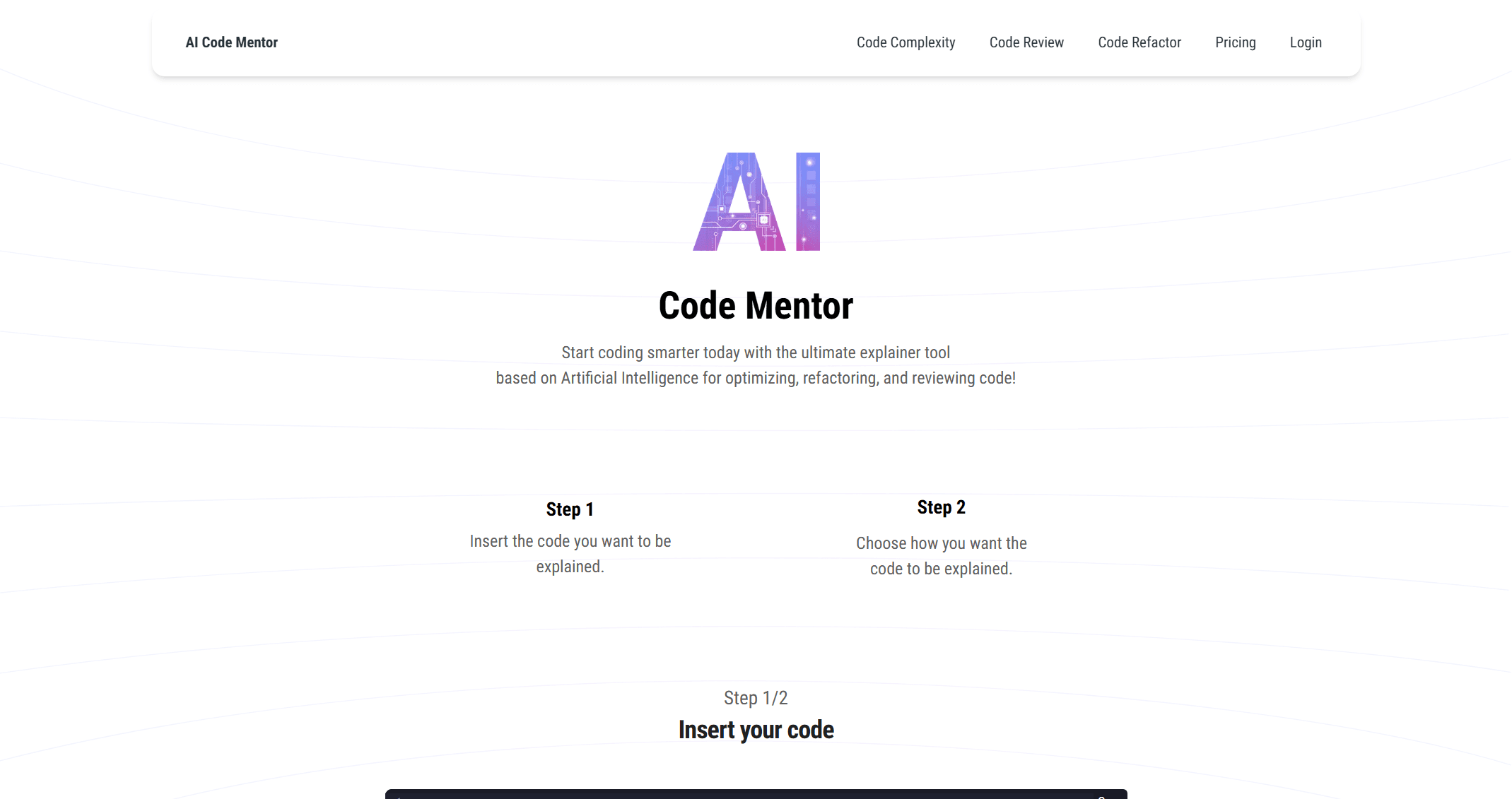Click the "Choose how you want the" text
This screenshot has width=1512, height=799.
tap(941, 543)
